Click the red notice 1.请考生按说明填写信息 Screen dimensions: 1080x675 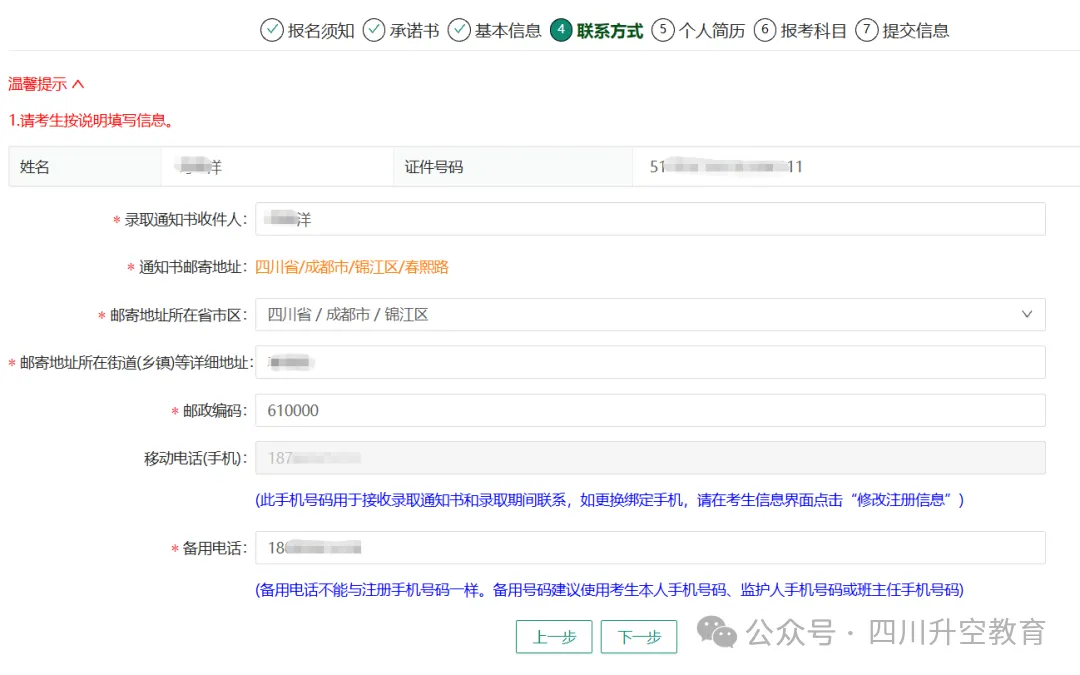pos(90,121)
